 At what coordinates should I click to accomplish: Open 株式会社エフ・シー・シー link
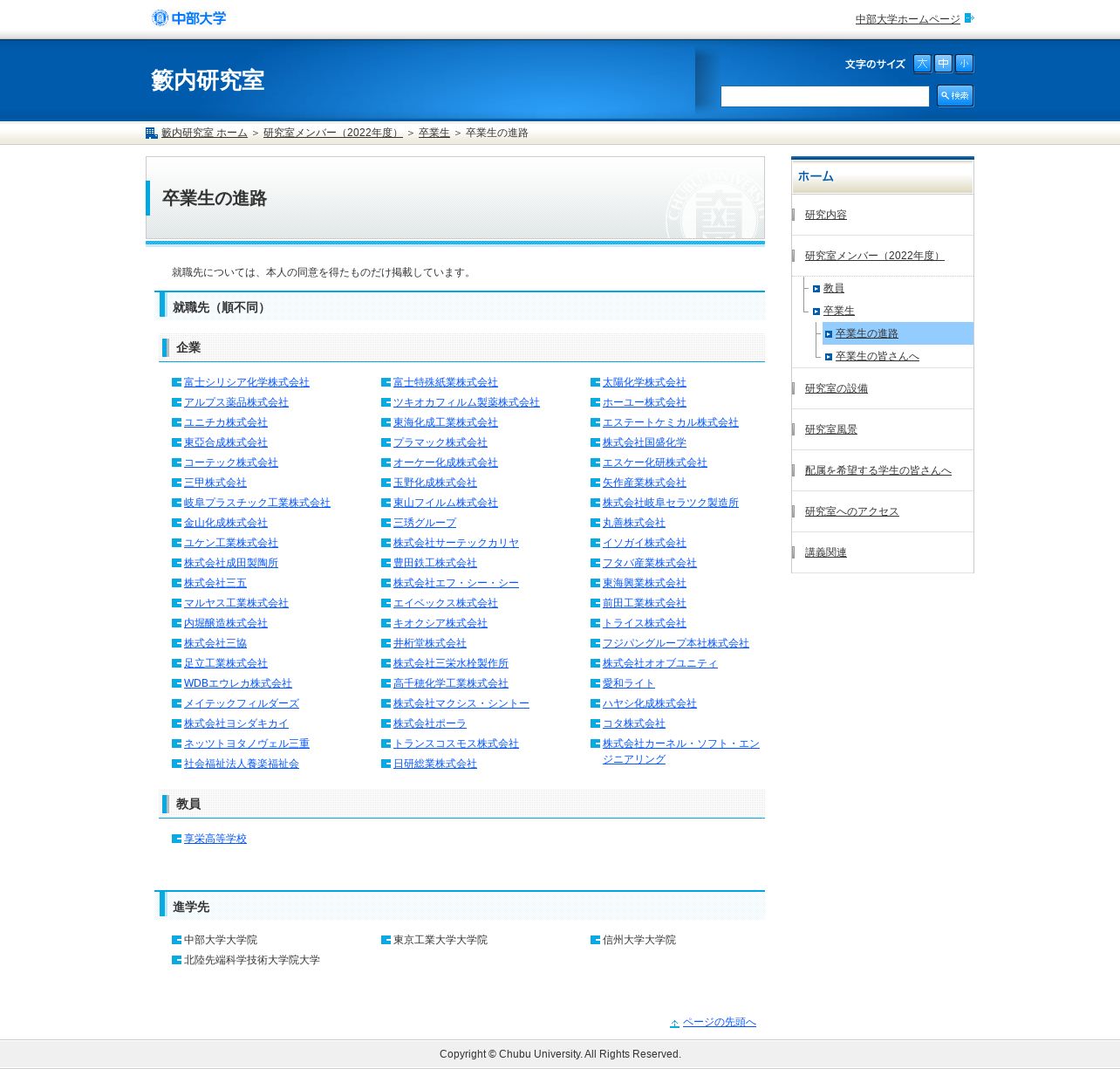pyautogui.click(x=456, y=583)
